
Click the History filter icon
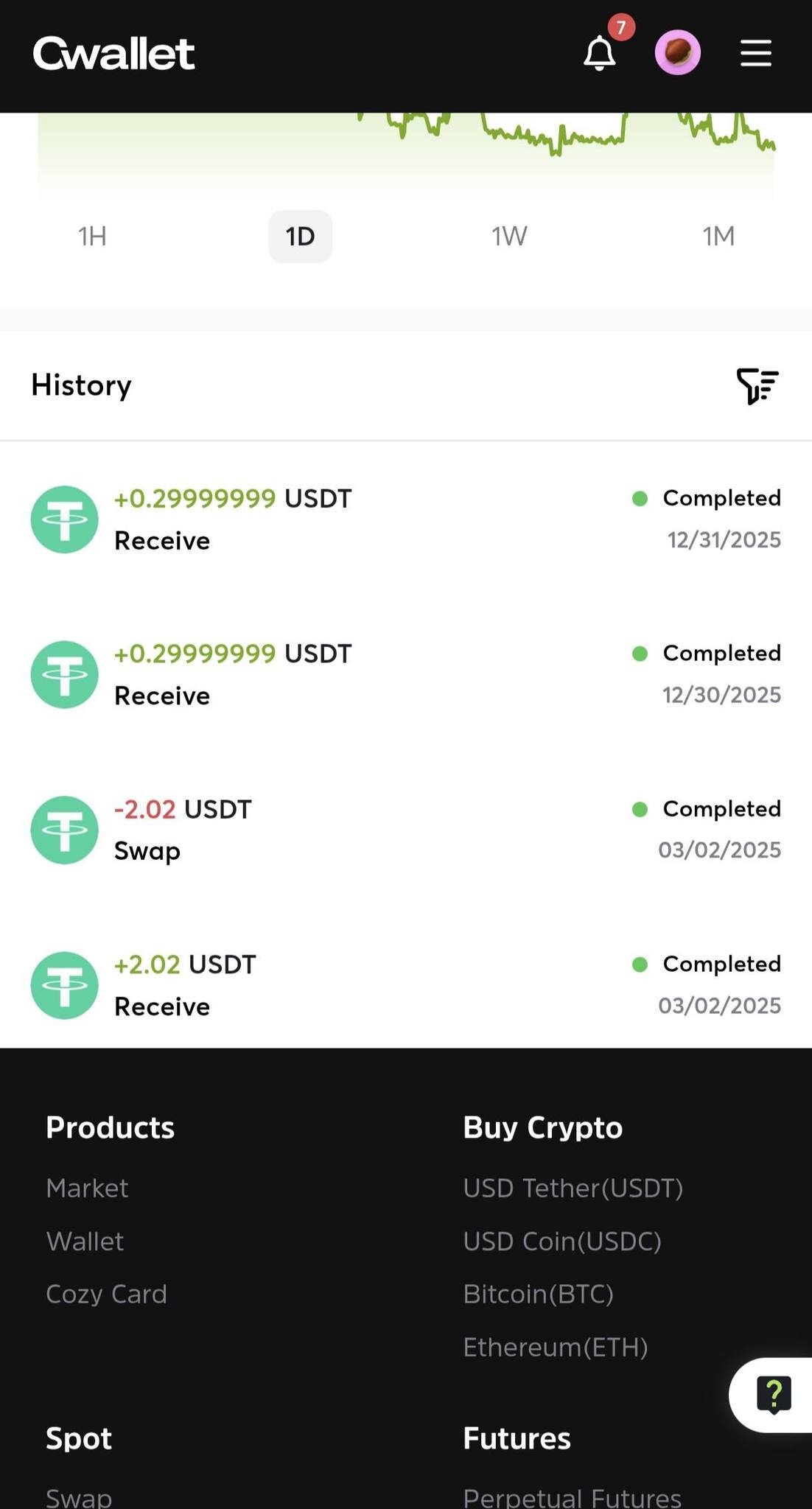(x=757, y=385)
